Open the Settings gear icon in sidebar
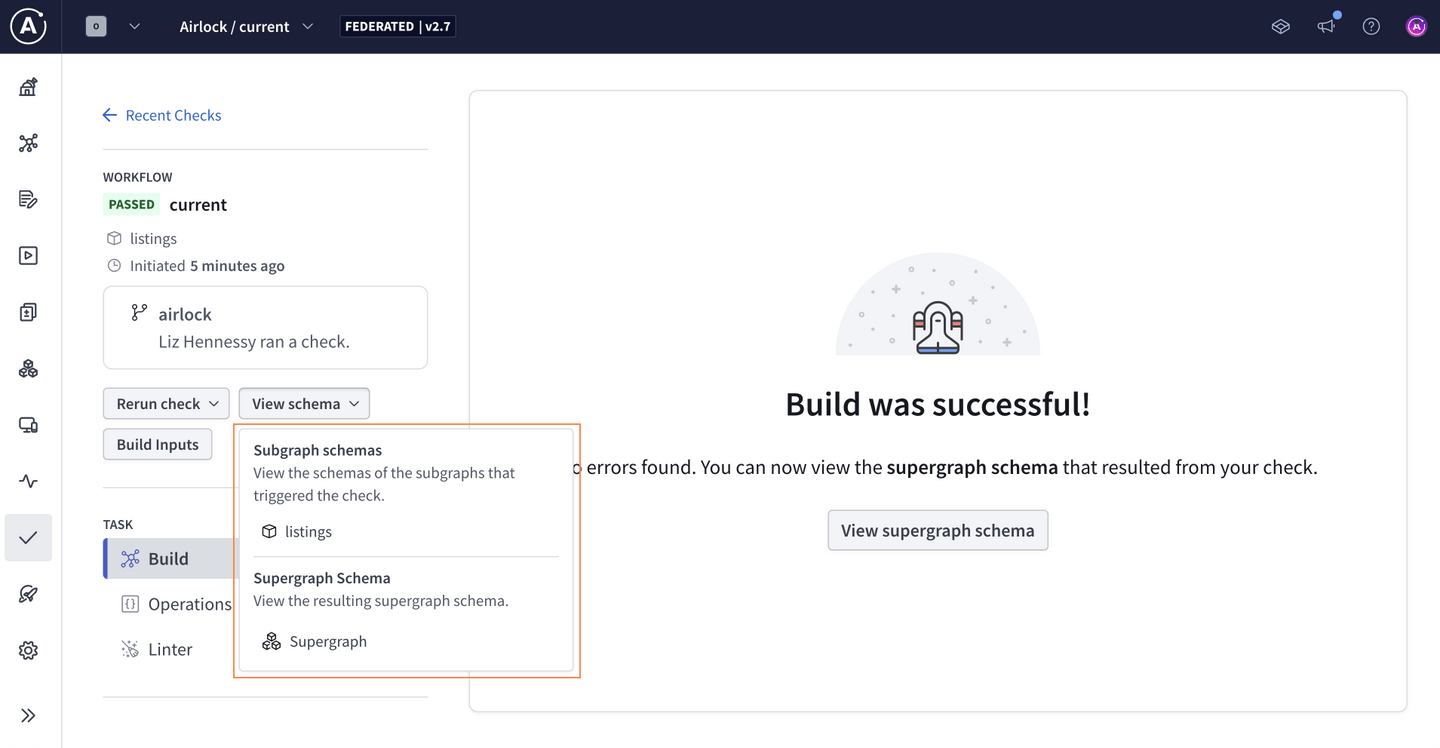Image resolution: width=1440 pixels, height=748 pixels. (x=28, y=651)
